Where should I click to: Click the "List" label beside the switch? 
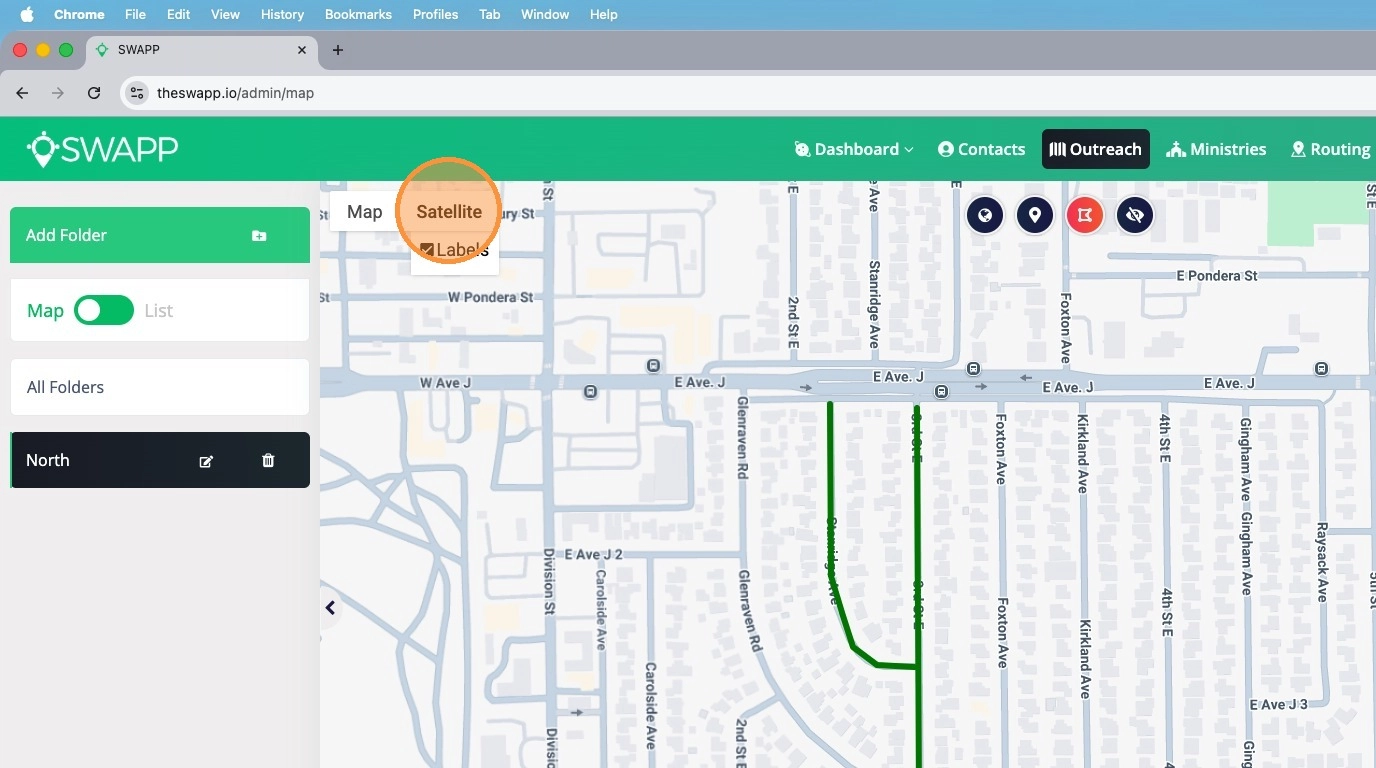tap(158, 311)
